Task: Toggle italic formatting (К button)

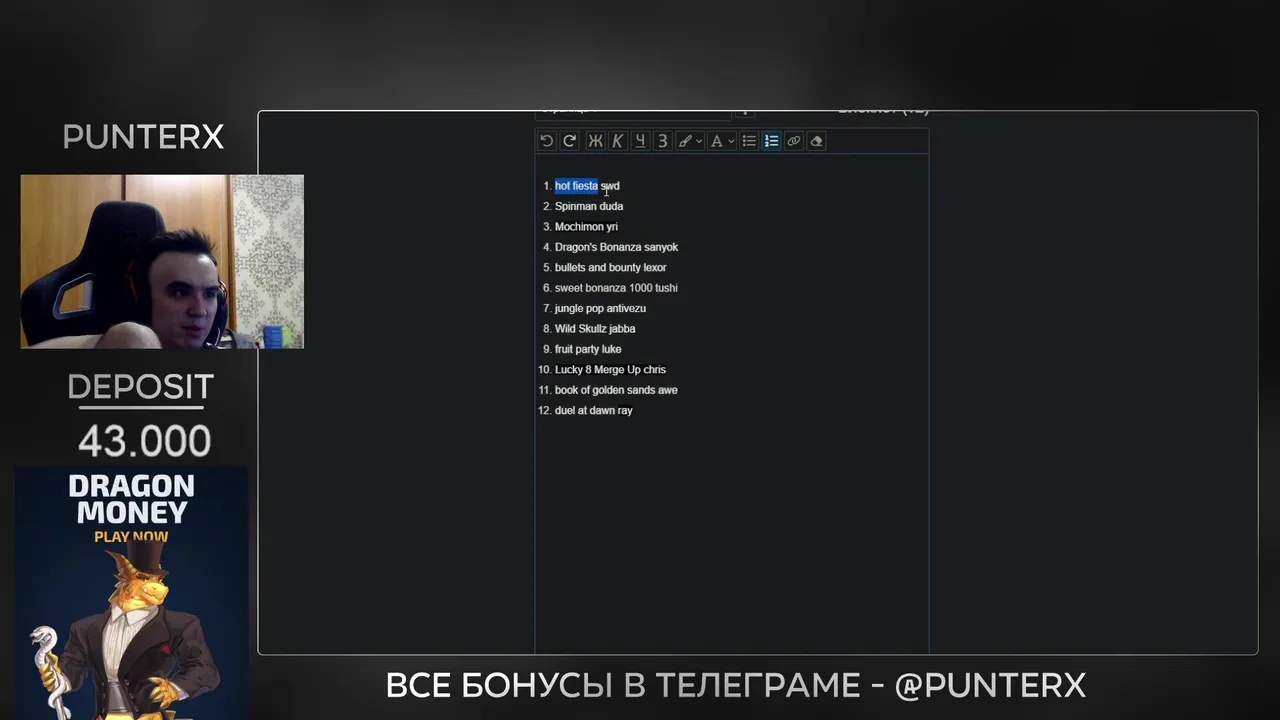Action: (617, 141)
